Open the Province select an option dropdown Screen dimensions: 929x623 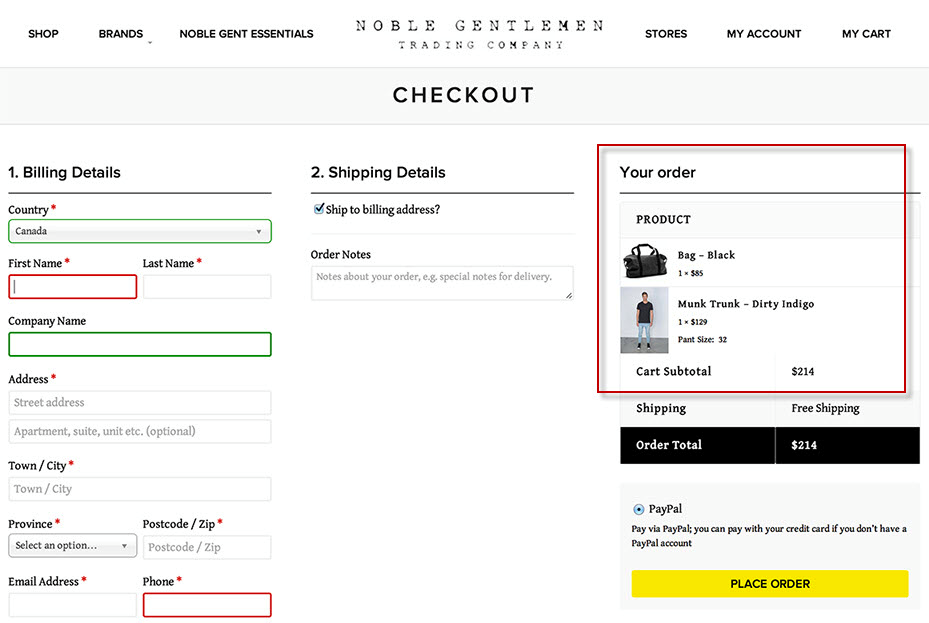click(72, 545)
